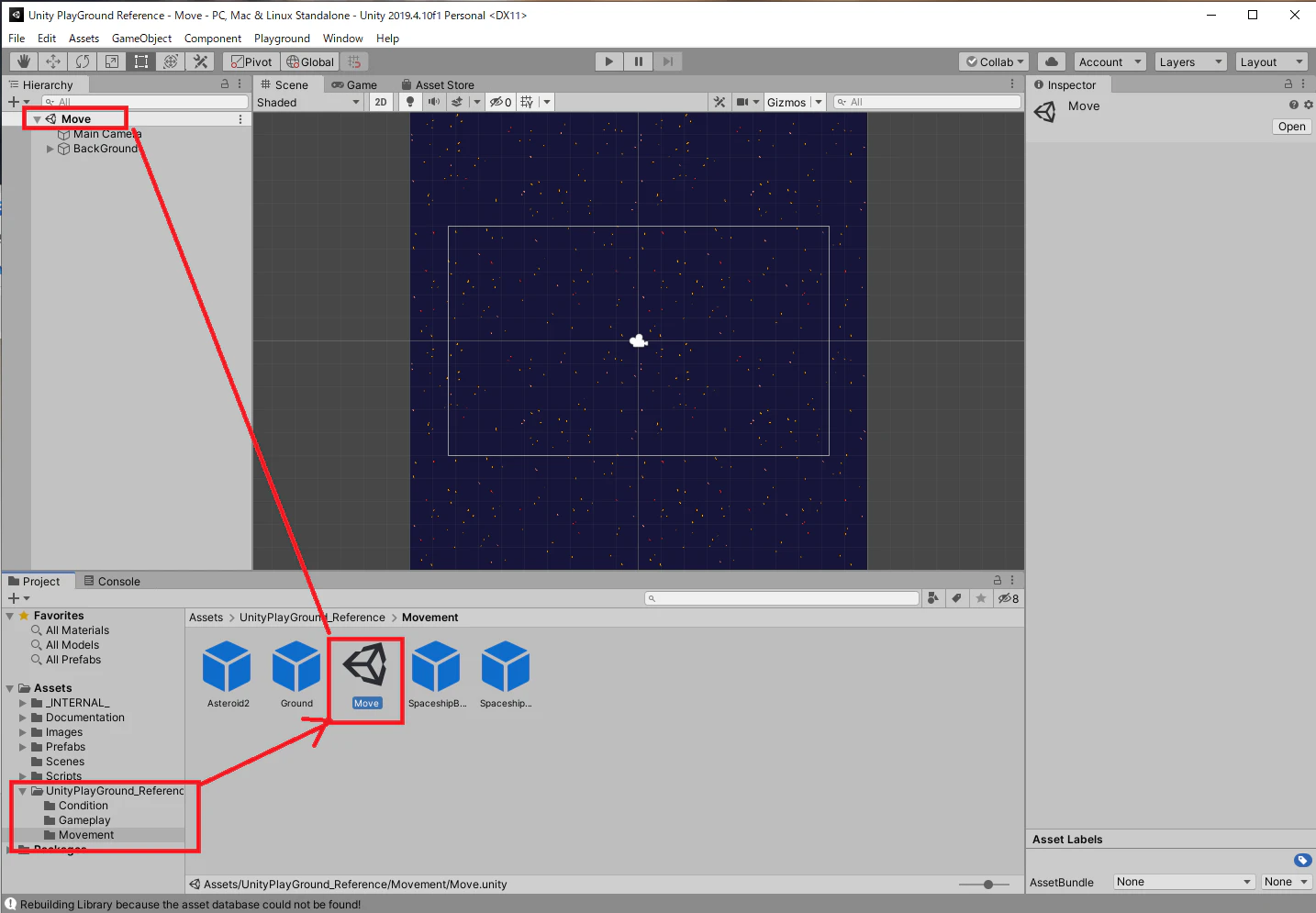Screen dimensions: 1316x913
Task: Expand the BackGround object in Hierarchy
Action: pyautogui.click(x=50, y=149)
